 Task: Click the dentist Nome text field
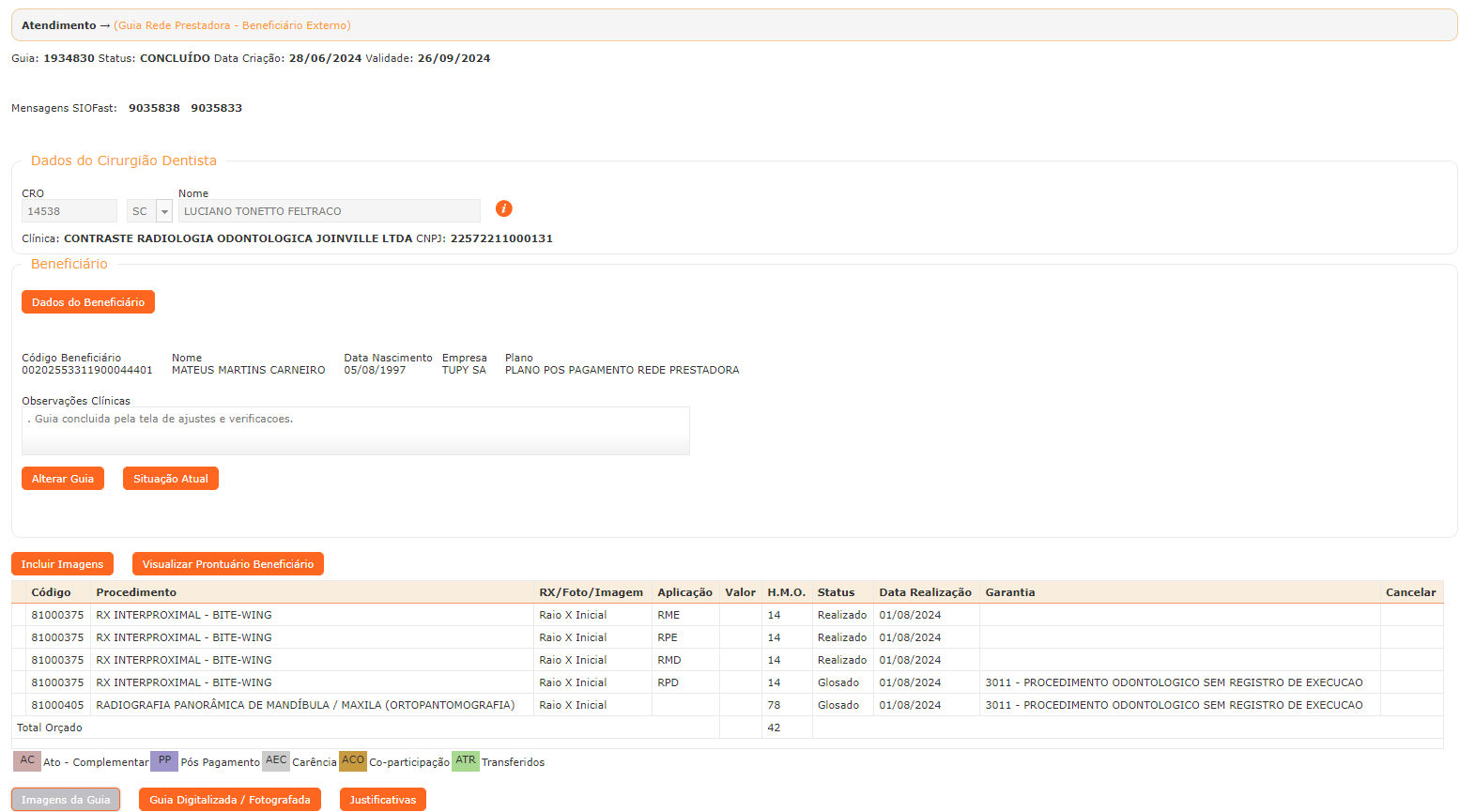coord(329,211)
